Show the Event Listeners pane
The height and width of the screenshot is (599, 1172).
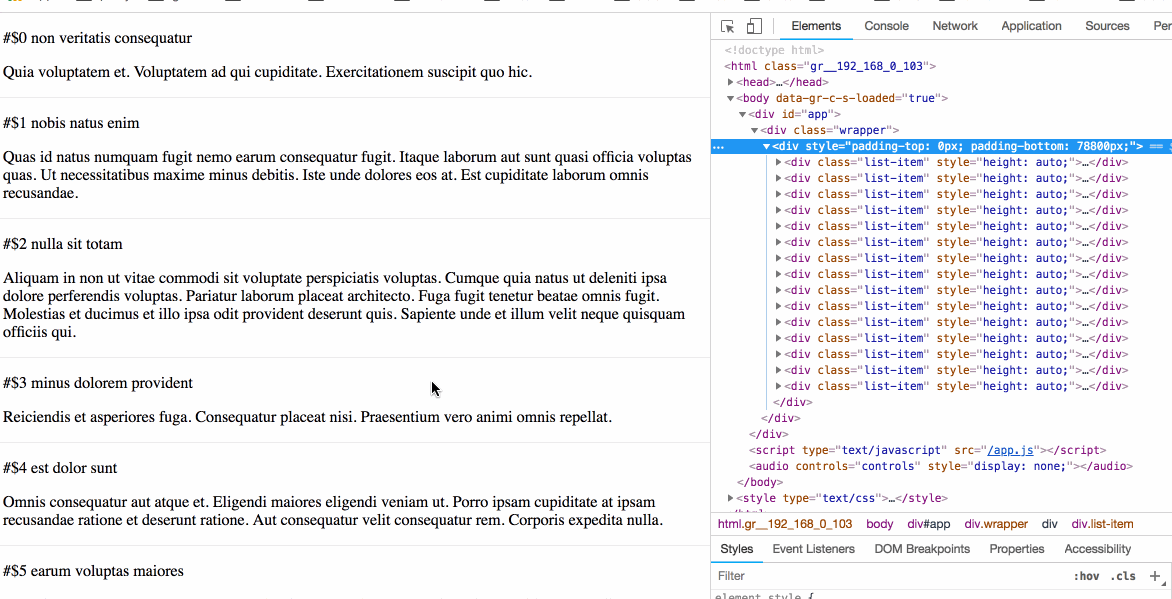pos(813,549)
